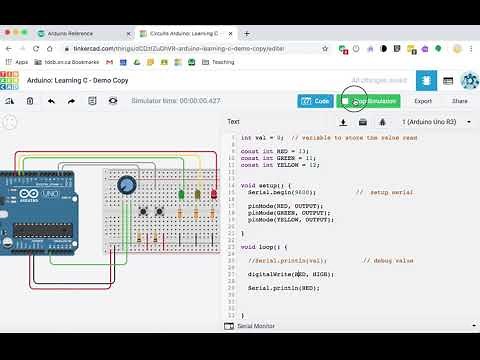Click the project title Arduino: Learning C
The width and height of the screenshot is (480, 360).
tap(77, 80)
